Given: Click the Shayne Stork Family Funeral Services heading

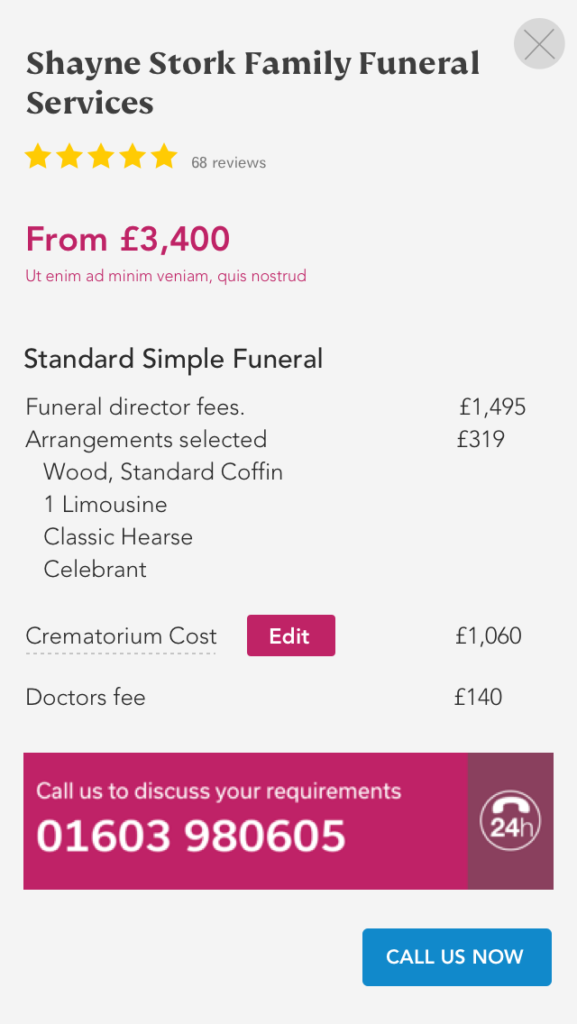Looking at the screenshot, I should pyautogui.click(x=253, y=84).
